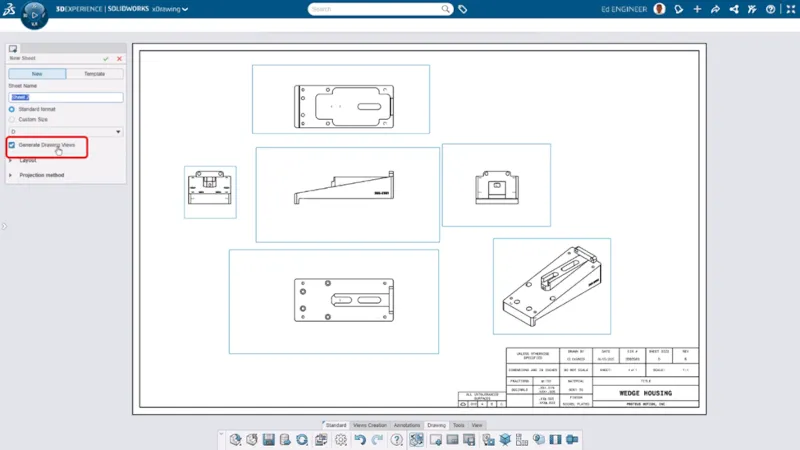Open the settings gear in bottom toolbar
Screen dimensions: 800x450
coord(341,439)
